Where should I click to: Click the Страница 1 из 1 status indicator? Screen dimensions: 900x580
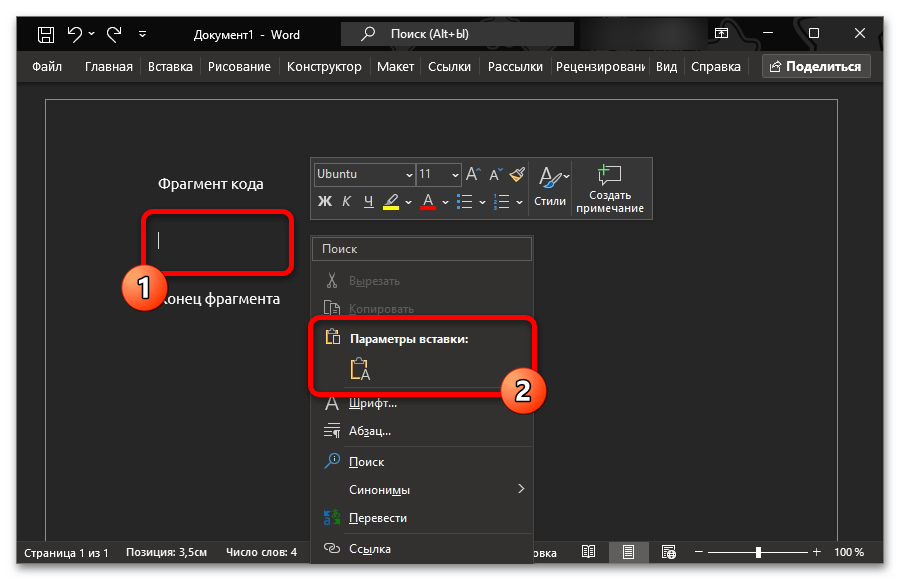tap(66, 552)
